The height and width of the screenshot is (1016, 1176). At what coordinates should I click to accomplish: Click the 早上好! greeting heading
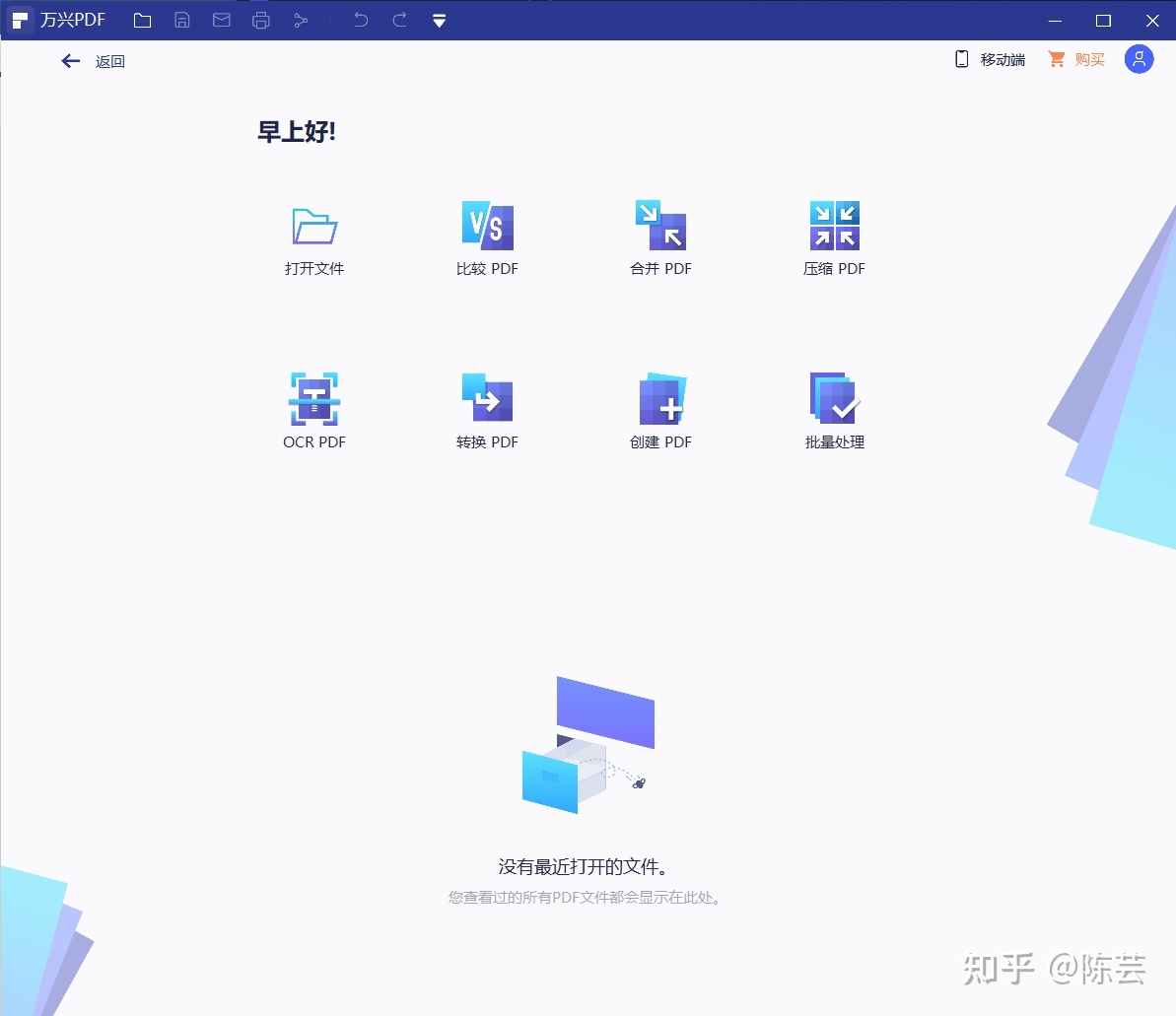coord(297,132)
